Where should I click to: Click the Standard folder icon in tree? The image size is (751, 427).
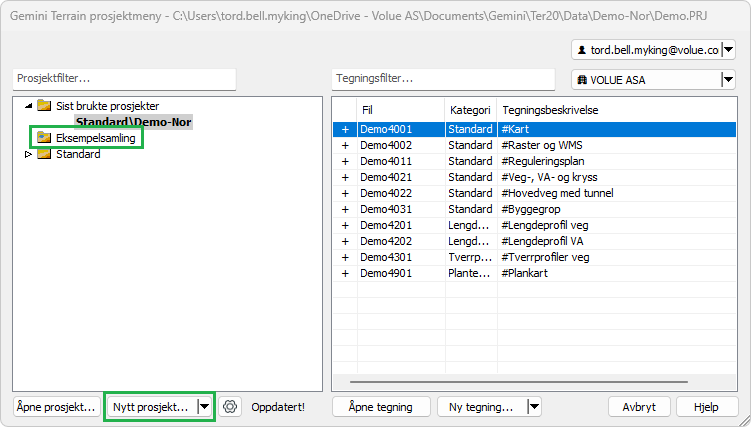pyautogui.click(x=44, y=154)
